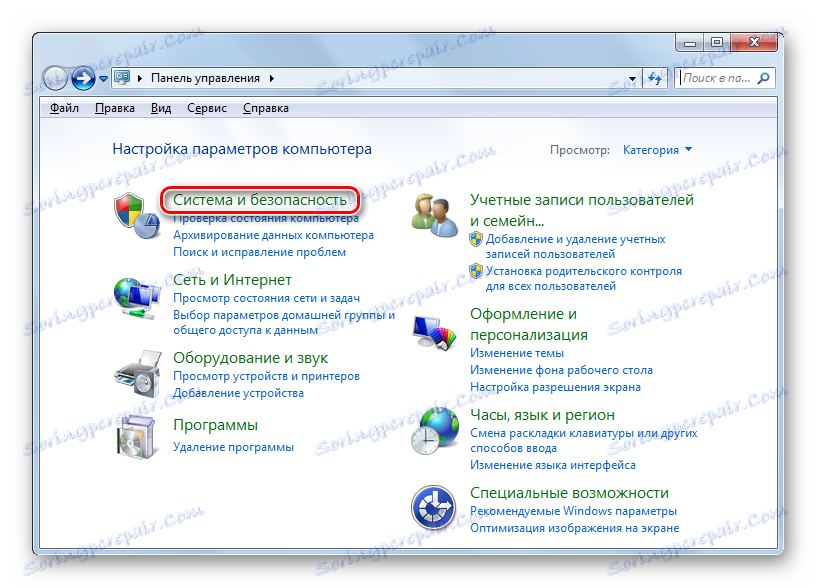Expand the Категория view-by dropdown
817x588 pixels.
tap(658, 150)
